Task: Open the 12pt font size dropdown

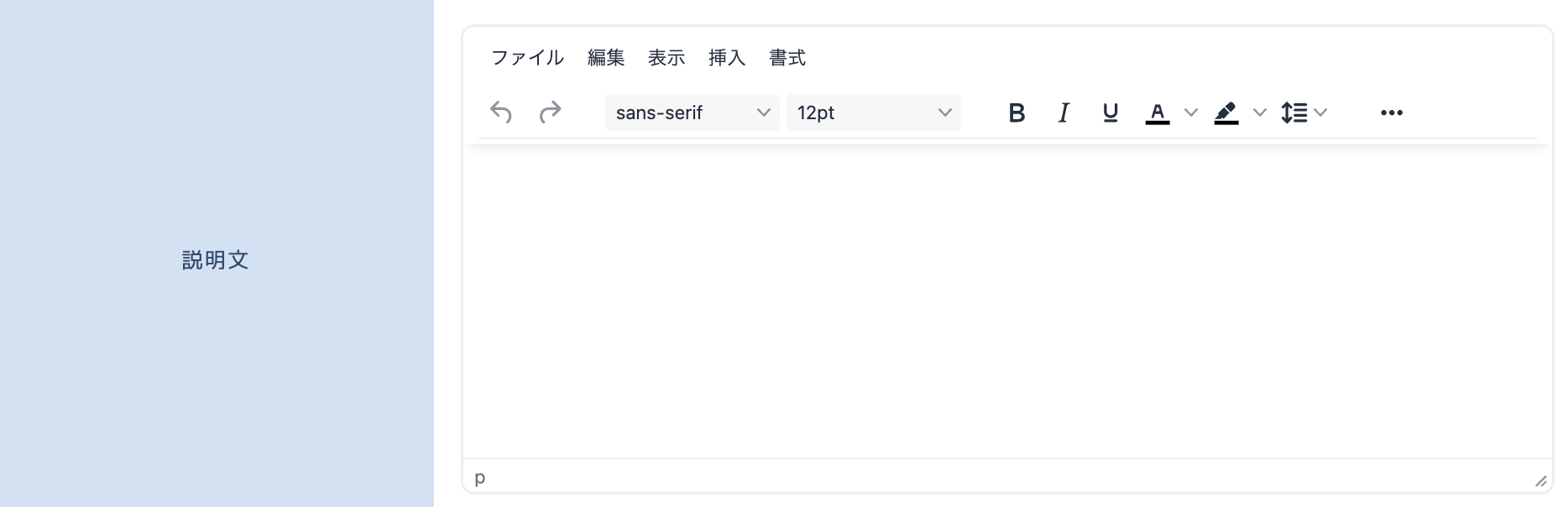Action: pyautogui.click(x=873, y=112)
